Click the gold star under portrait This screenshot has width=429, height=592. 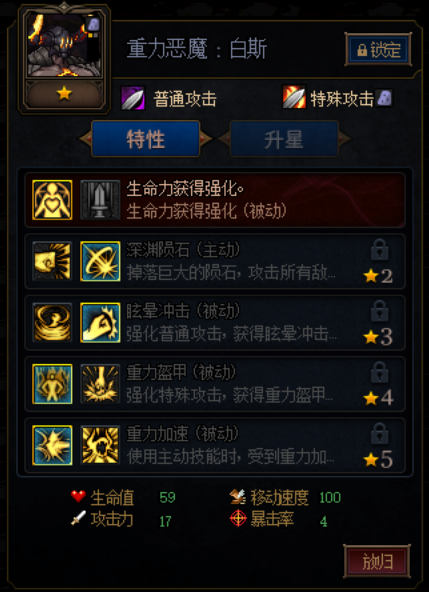pos(64,94)
